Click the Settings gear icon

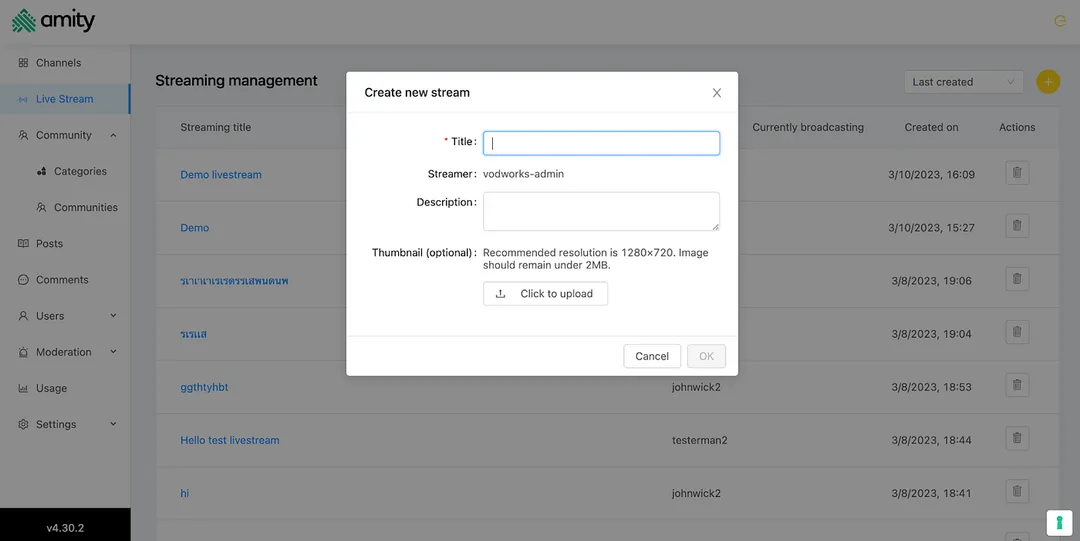23,425
